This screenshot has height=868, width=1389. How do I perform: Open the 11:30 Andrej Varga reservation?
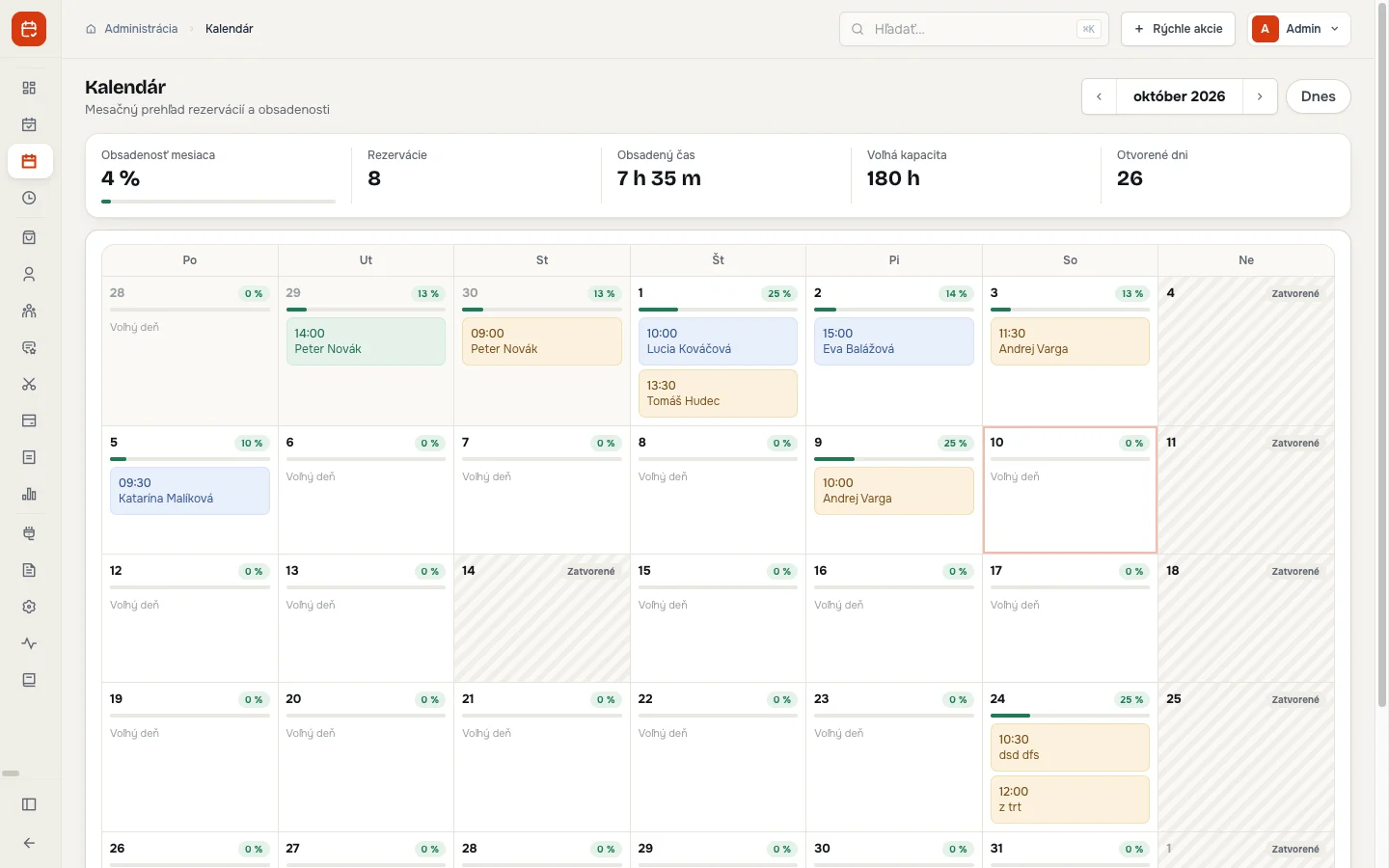[x=1070, y=341]
